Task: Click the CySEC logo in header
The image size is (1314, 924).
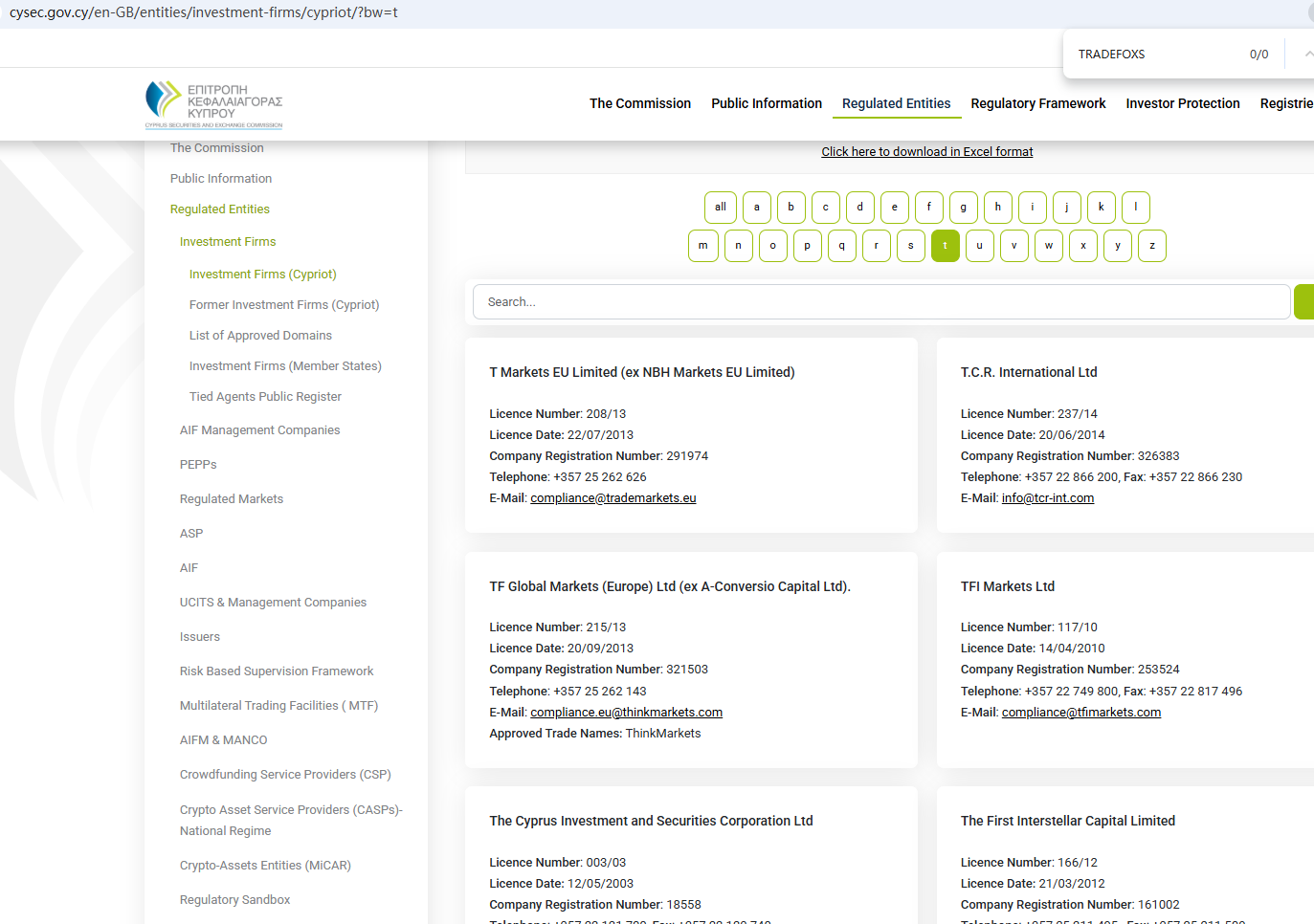Action: [213, 104]
